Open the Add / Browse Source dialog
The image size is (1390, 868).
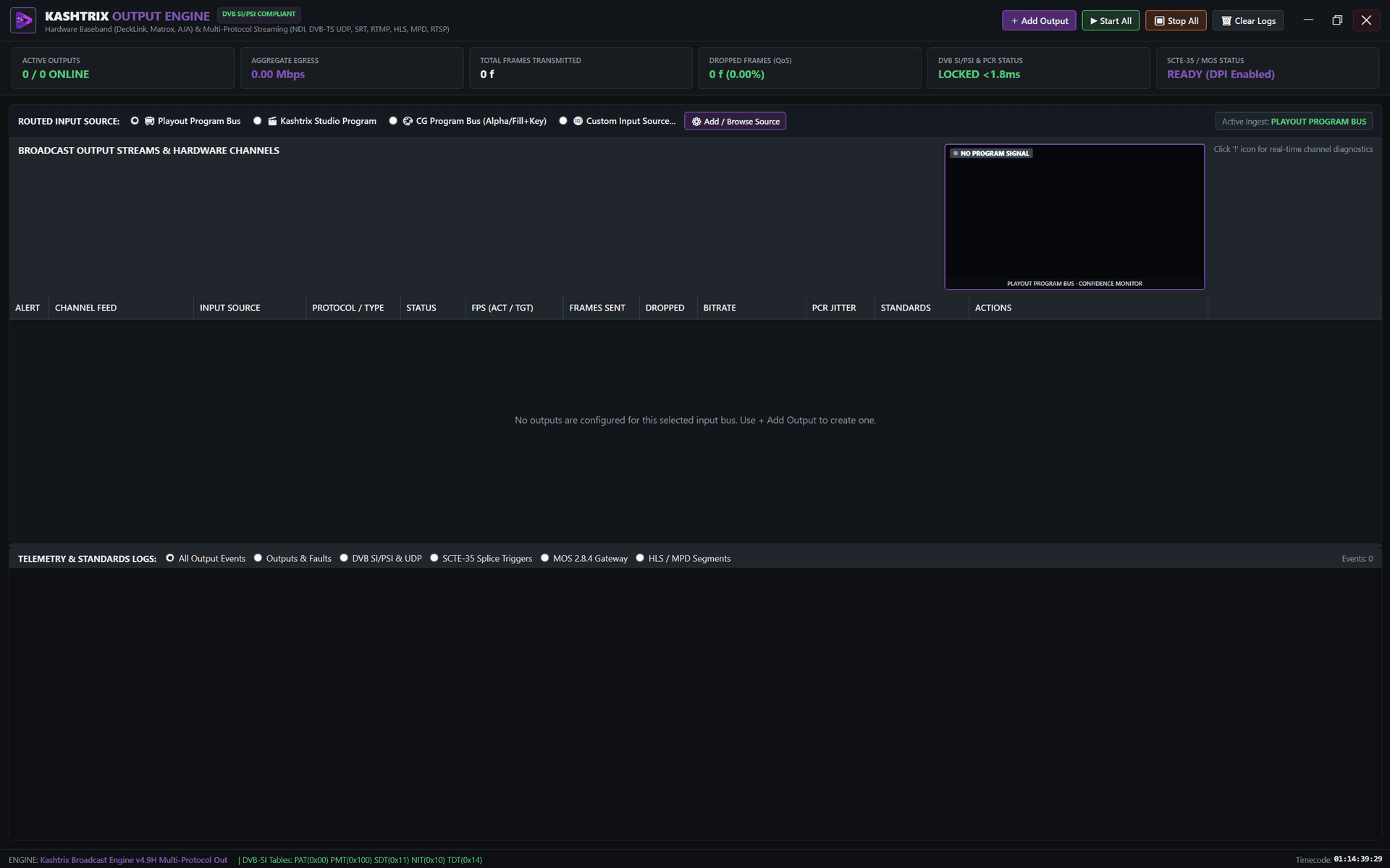[735, 122]
